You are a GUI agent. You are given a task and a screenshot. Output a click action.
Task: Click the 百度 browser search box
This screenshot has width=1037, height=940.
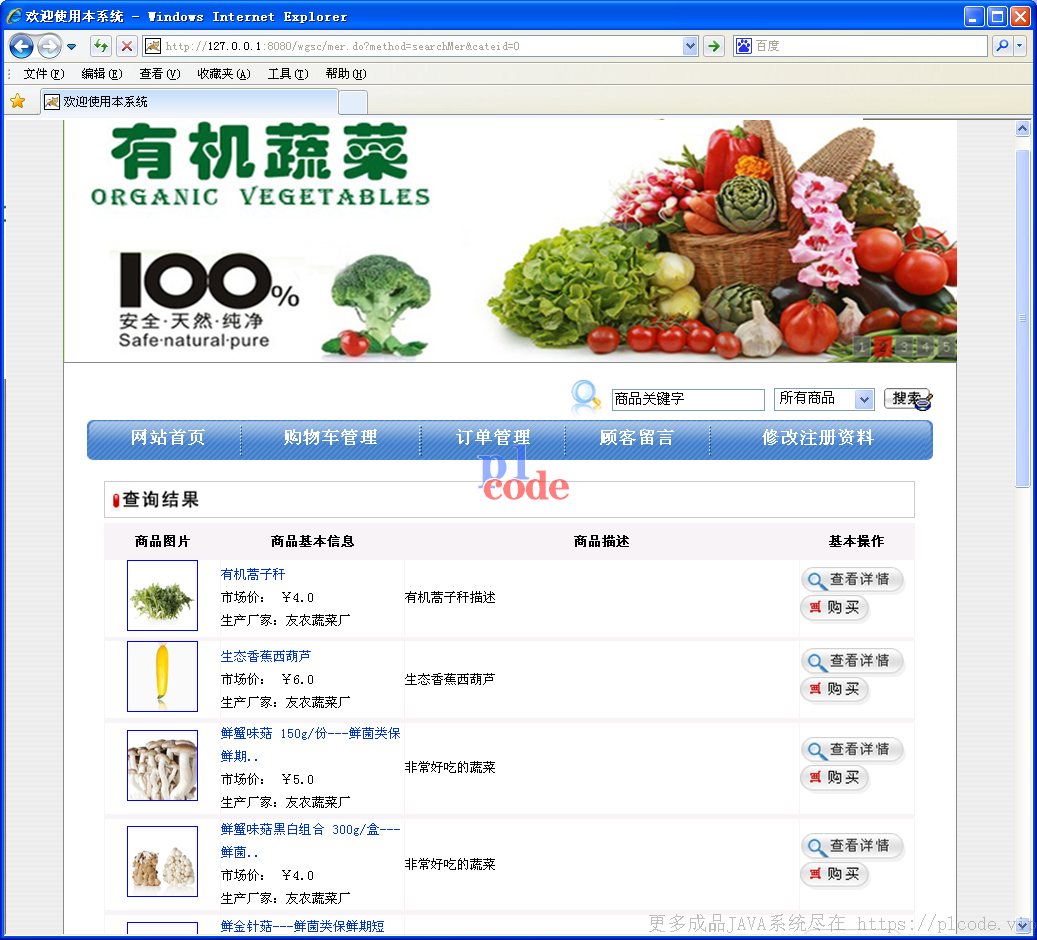870,46
